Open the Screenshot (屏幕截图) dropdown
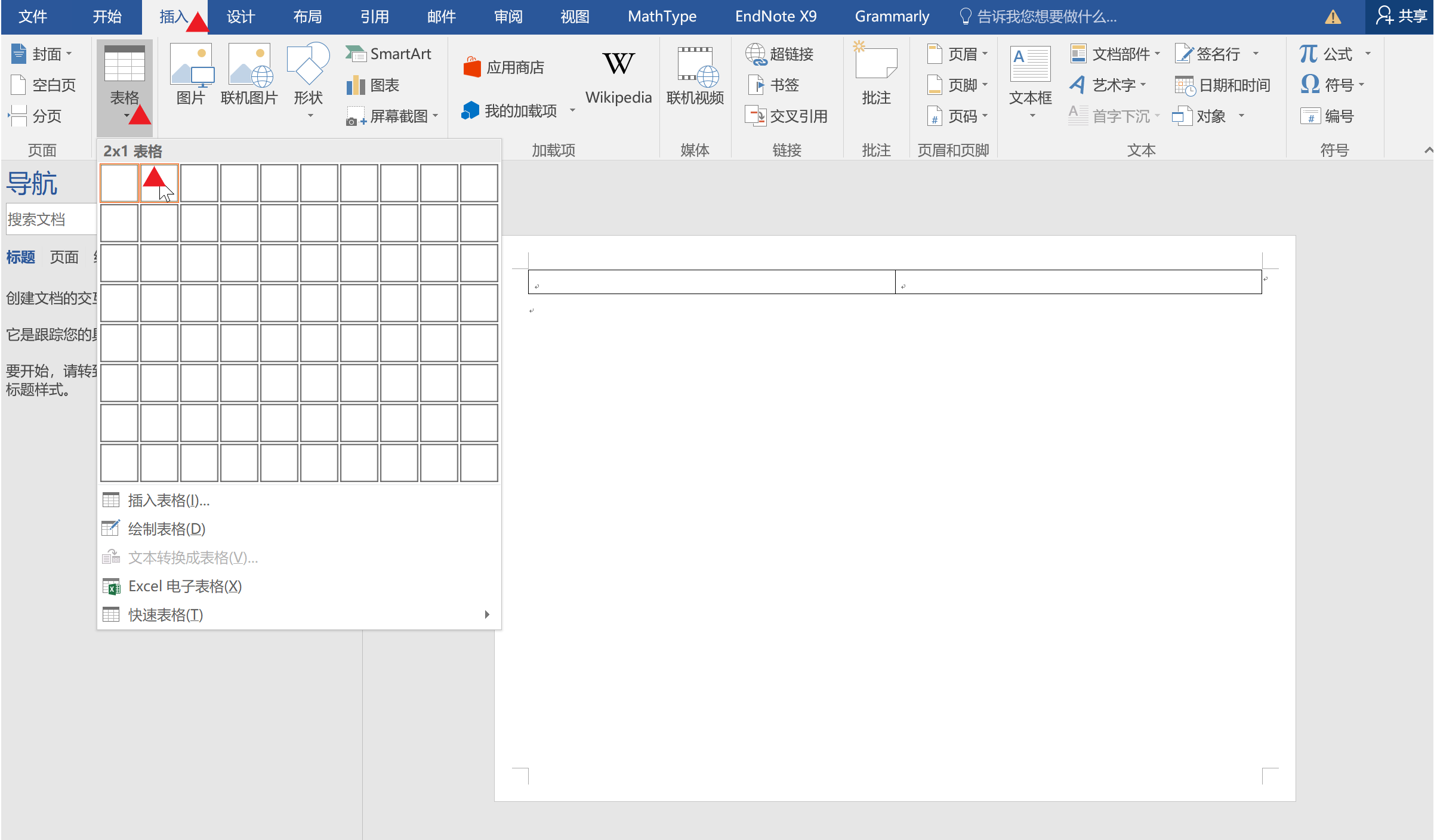The height and width of the screenshot is (840, 1434). click(393, 116)
